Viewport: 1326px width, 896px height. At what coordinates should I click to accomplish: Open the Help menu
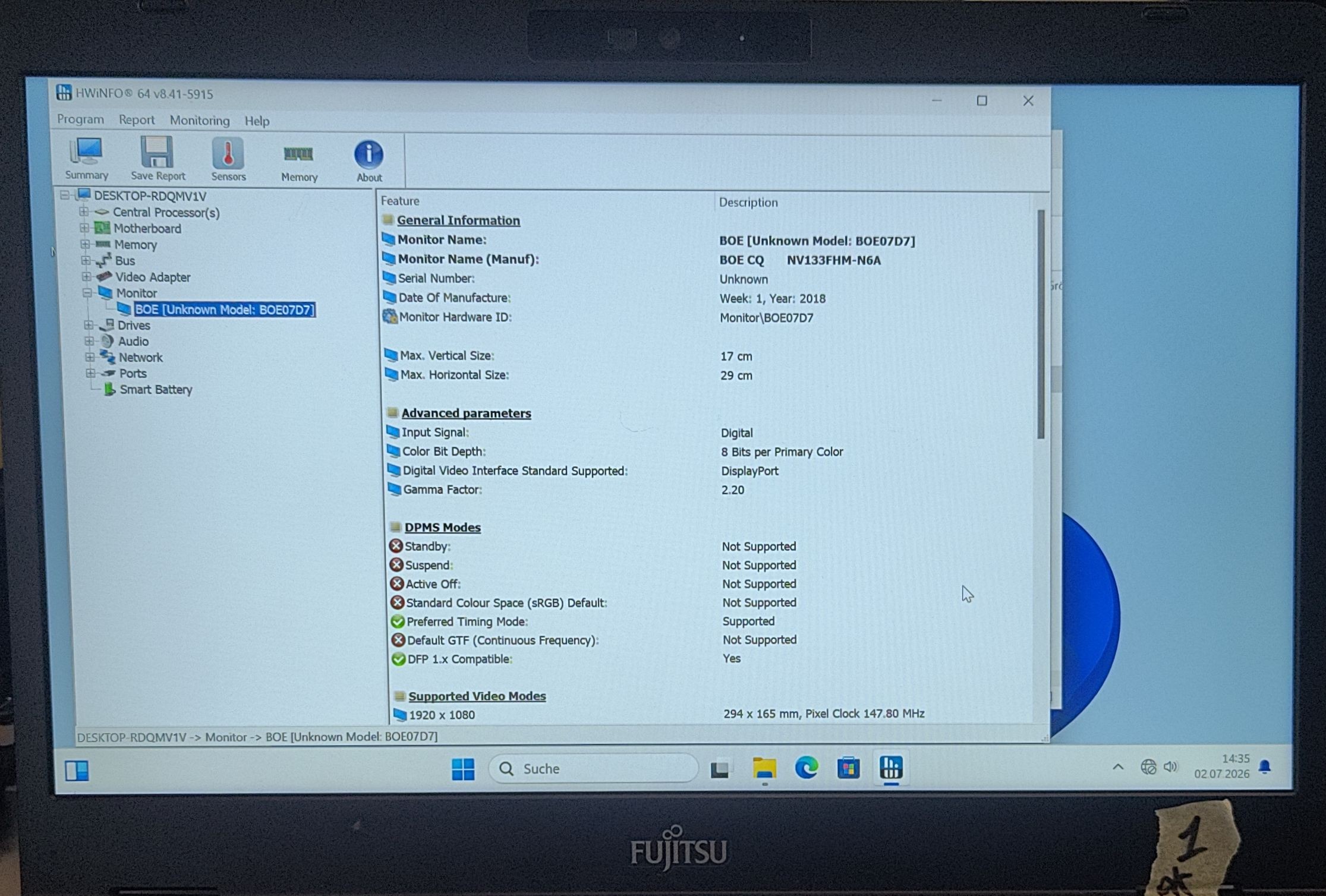pyautogui.click(x=257, y=121)
